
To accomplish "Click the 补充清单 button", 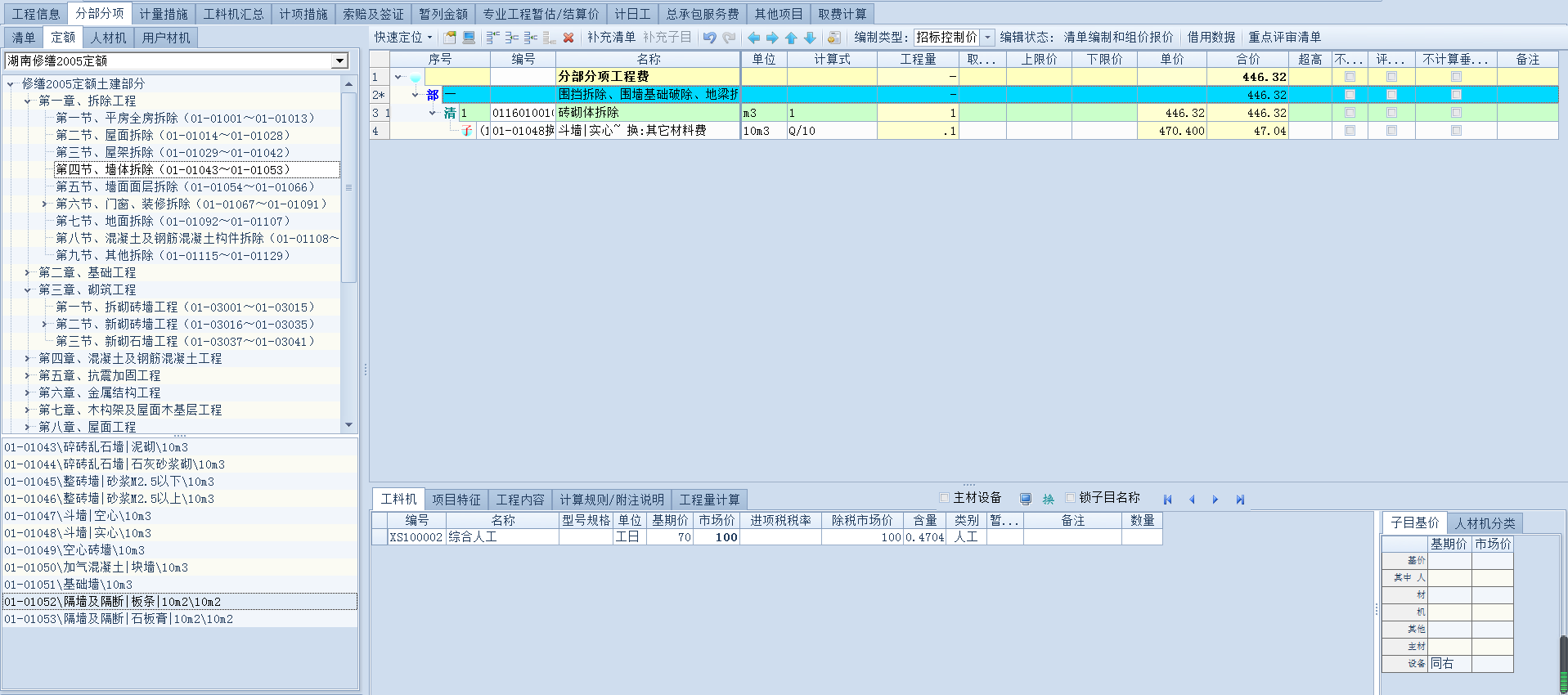I will click(x=611, y=38).
